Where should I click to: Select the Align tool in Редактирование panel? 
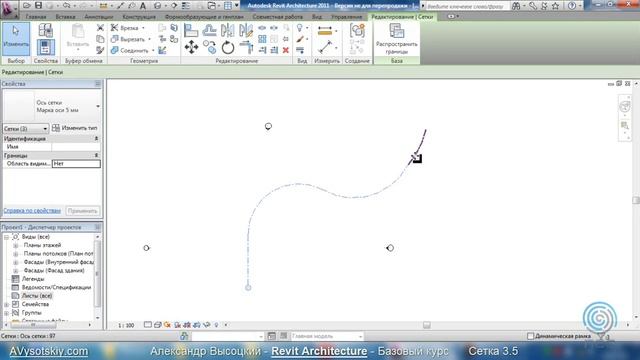pyautogui.click(x=191, y=31)
